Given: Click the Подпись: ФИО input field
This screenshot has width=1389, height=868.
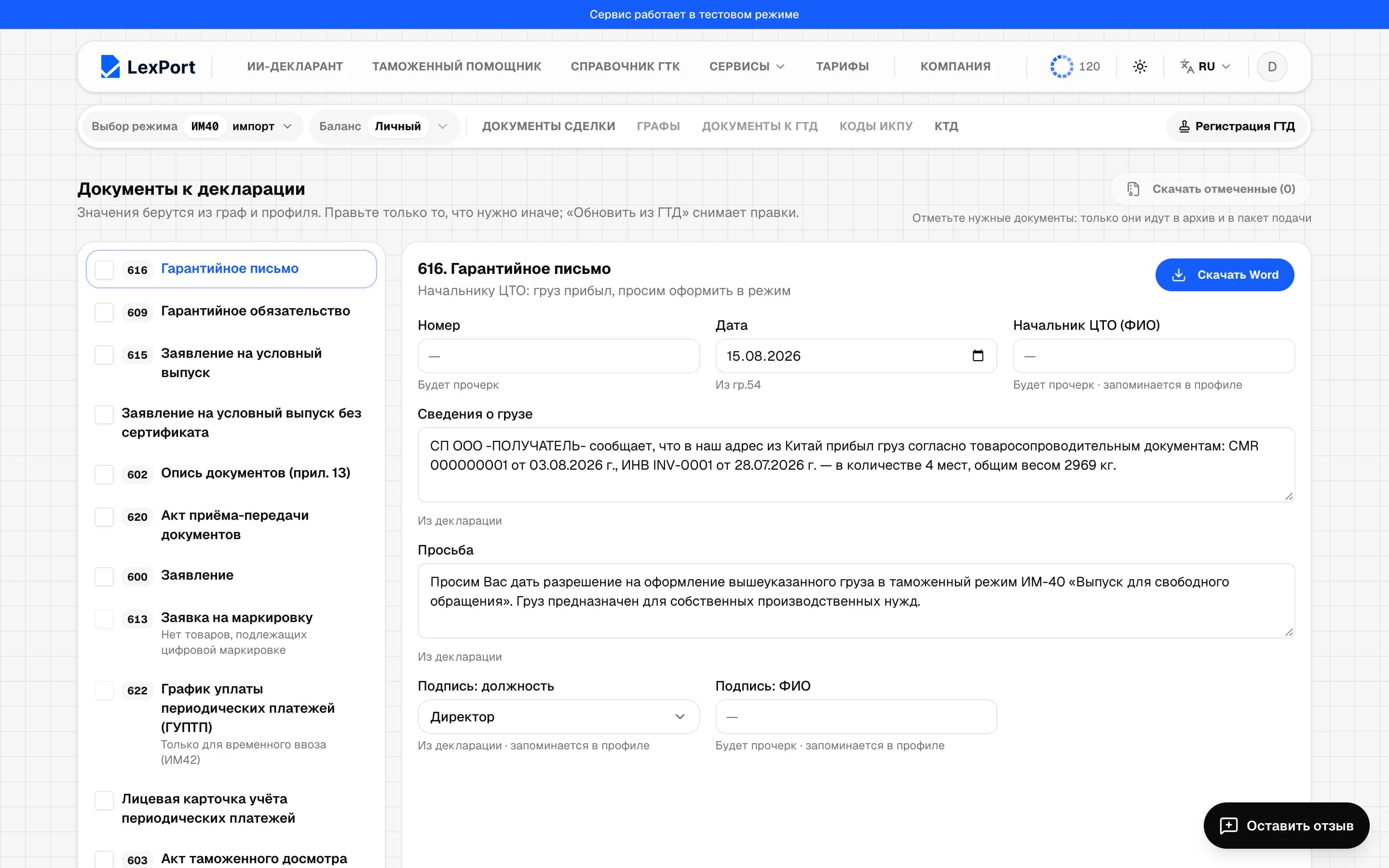Looking at the screenshot, I should 856,717.
